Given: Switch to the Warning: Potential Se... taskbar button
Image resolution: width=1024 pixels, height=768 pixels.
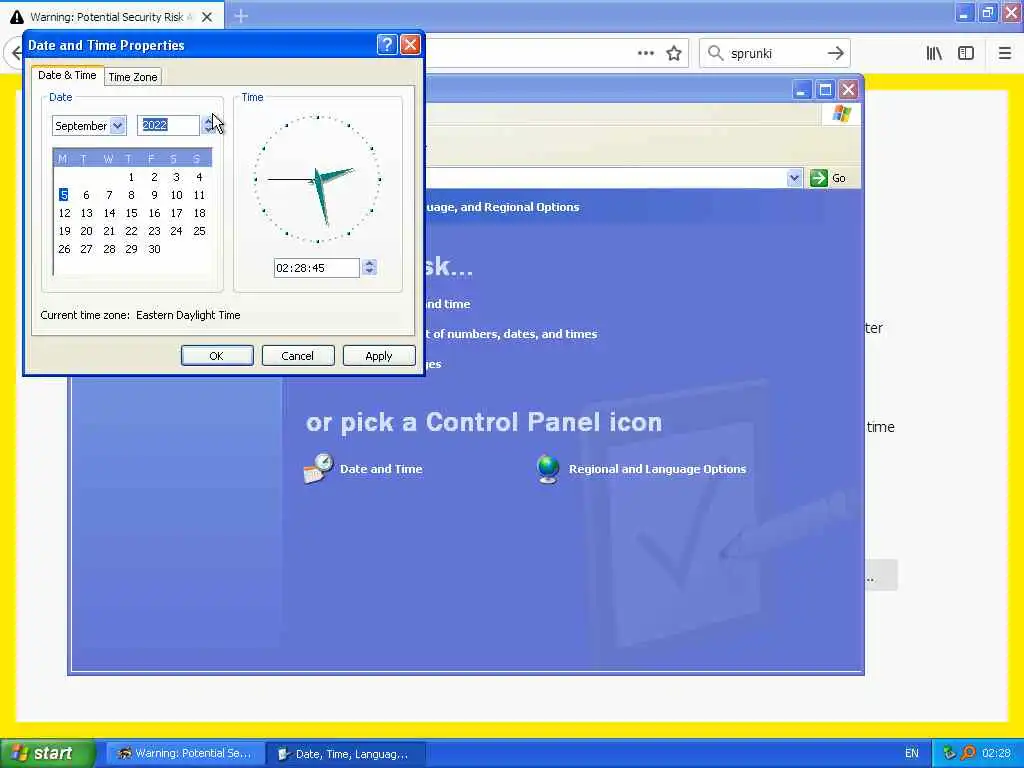Looking at the screenshot, I should click(x=185, y=754).
